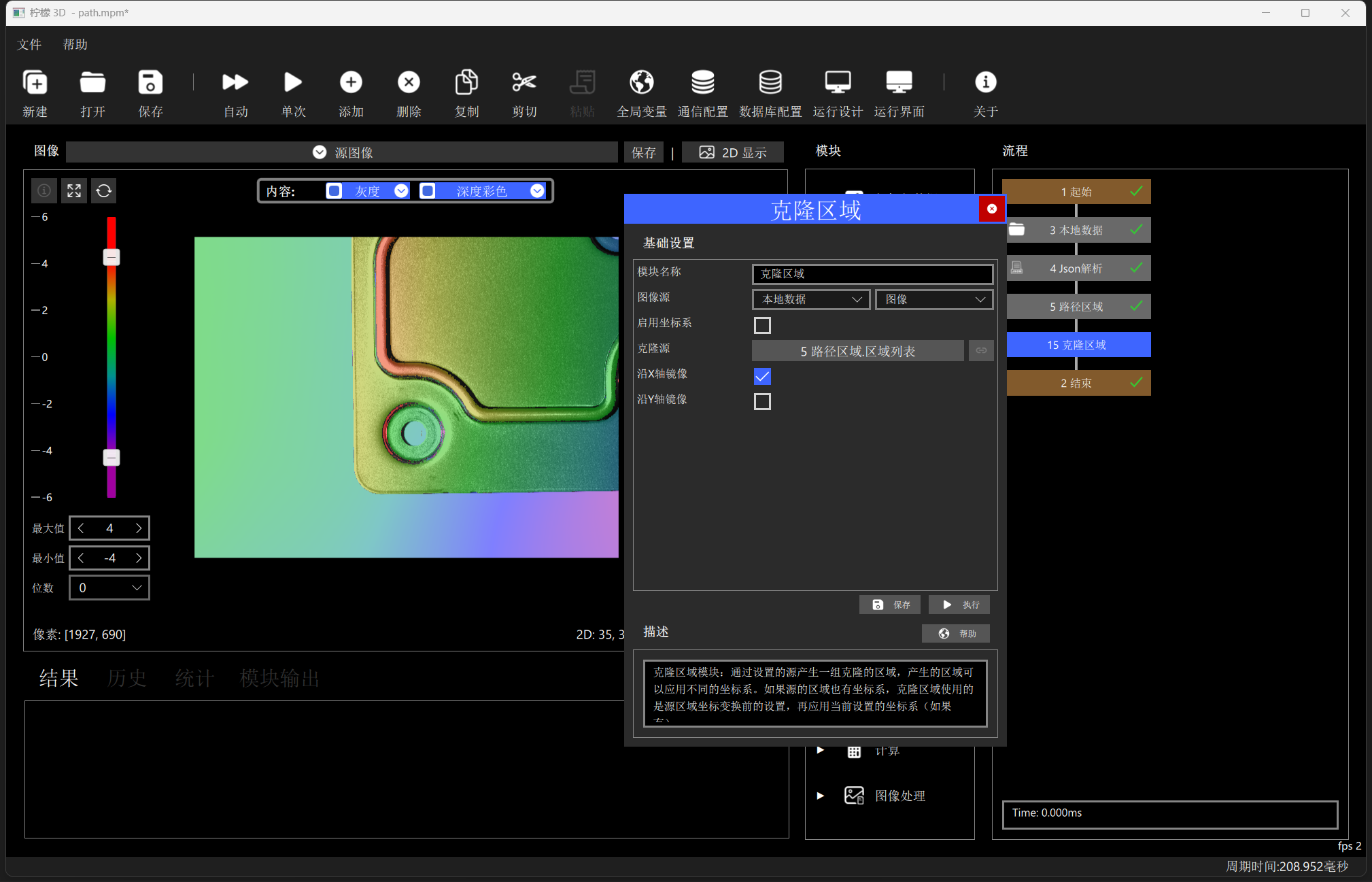Uncheck 沿X轴镜像 mirror option
Viewport: 1372px width, 882px height.
coord(762,376)
